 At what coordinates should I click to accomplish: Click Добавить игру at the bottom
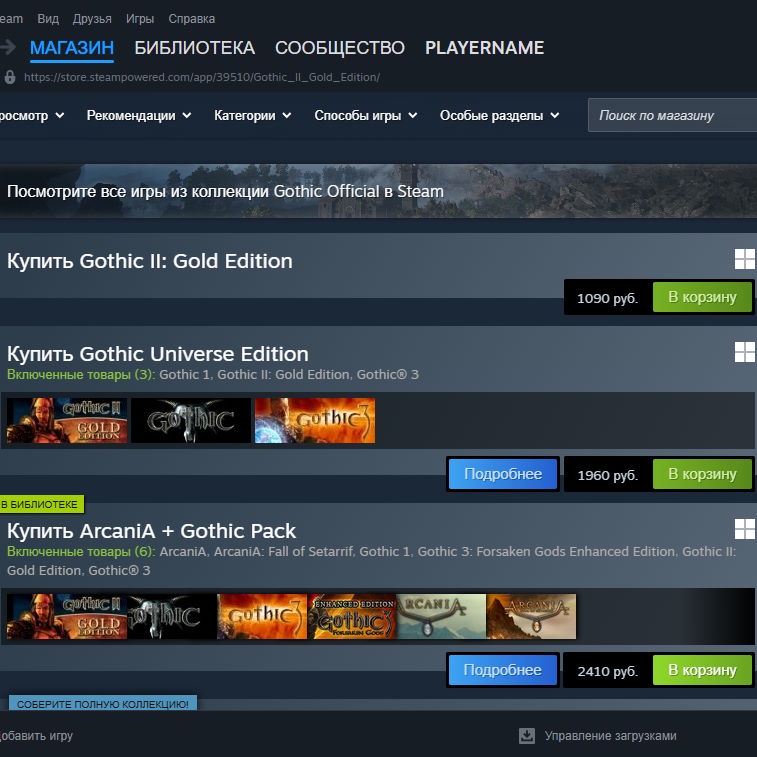click(x=36, y=736)
